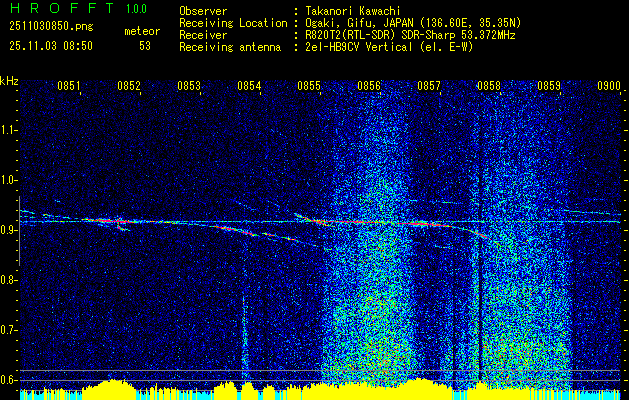Click frequency label 0.7

point(9,330)
